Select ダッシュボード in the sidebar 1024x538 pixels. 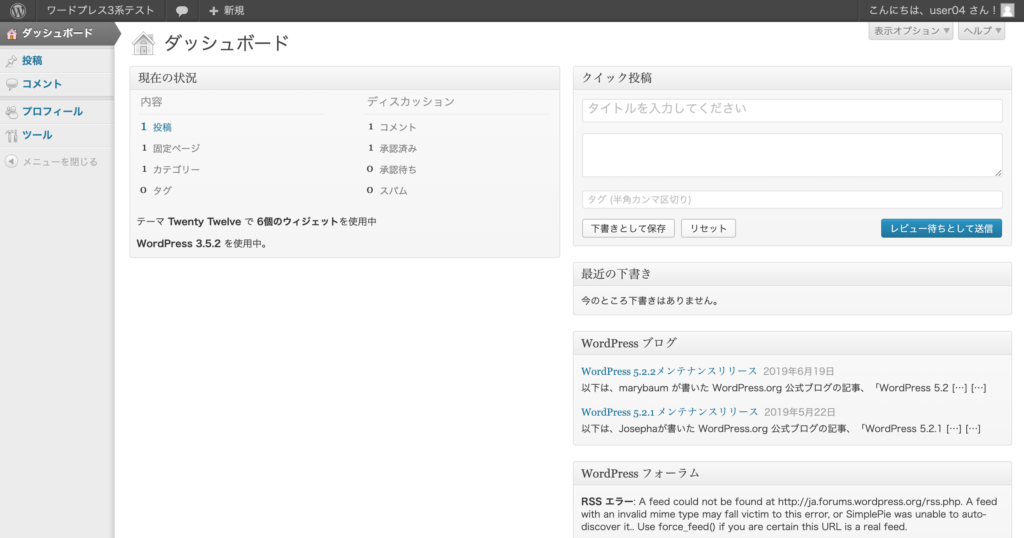57,33
